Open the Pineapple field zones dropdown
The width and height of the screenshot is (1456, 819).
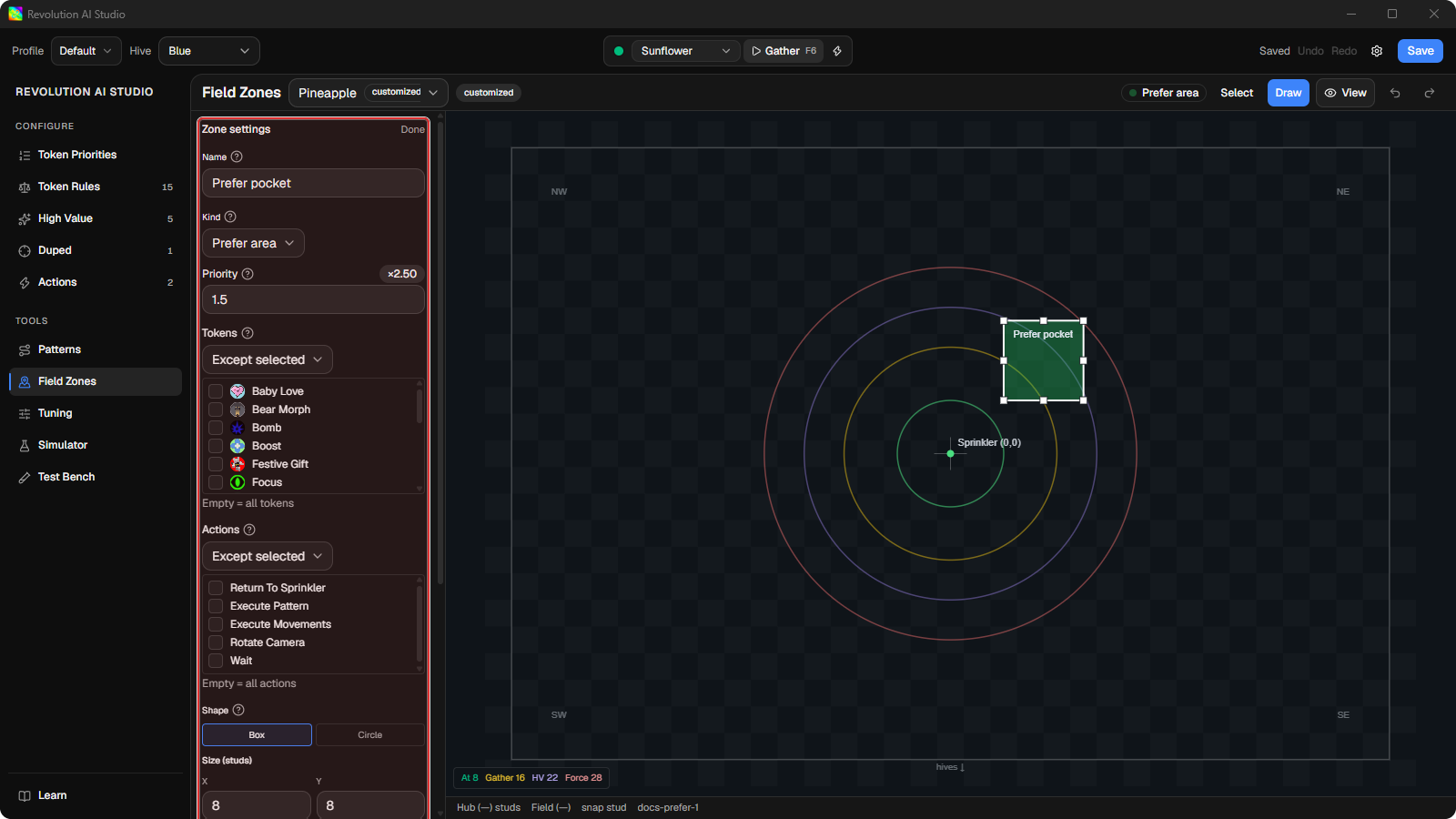click(369, 93)
